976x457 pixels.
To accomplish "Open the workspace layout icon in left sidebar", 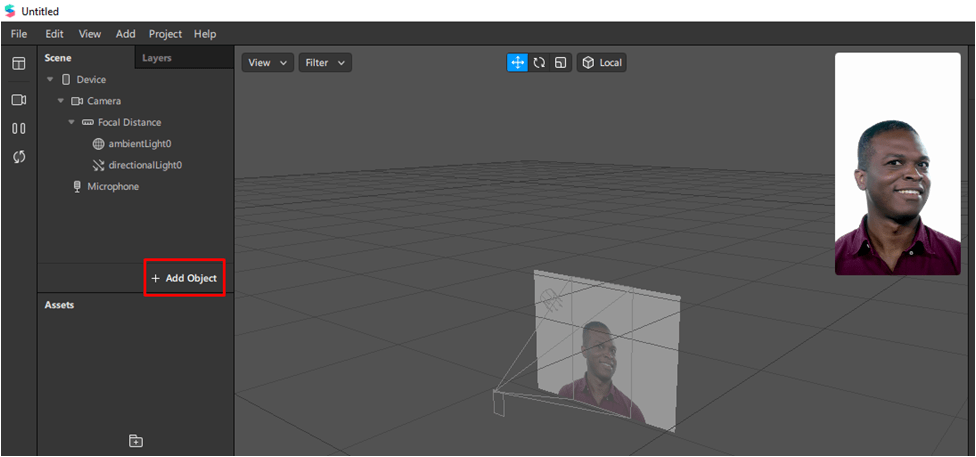I will point(18,64).
